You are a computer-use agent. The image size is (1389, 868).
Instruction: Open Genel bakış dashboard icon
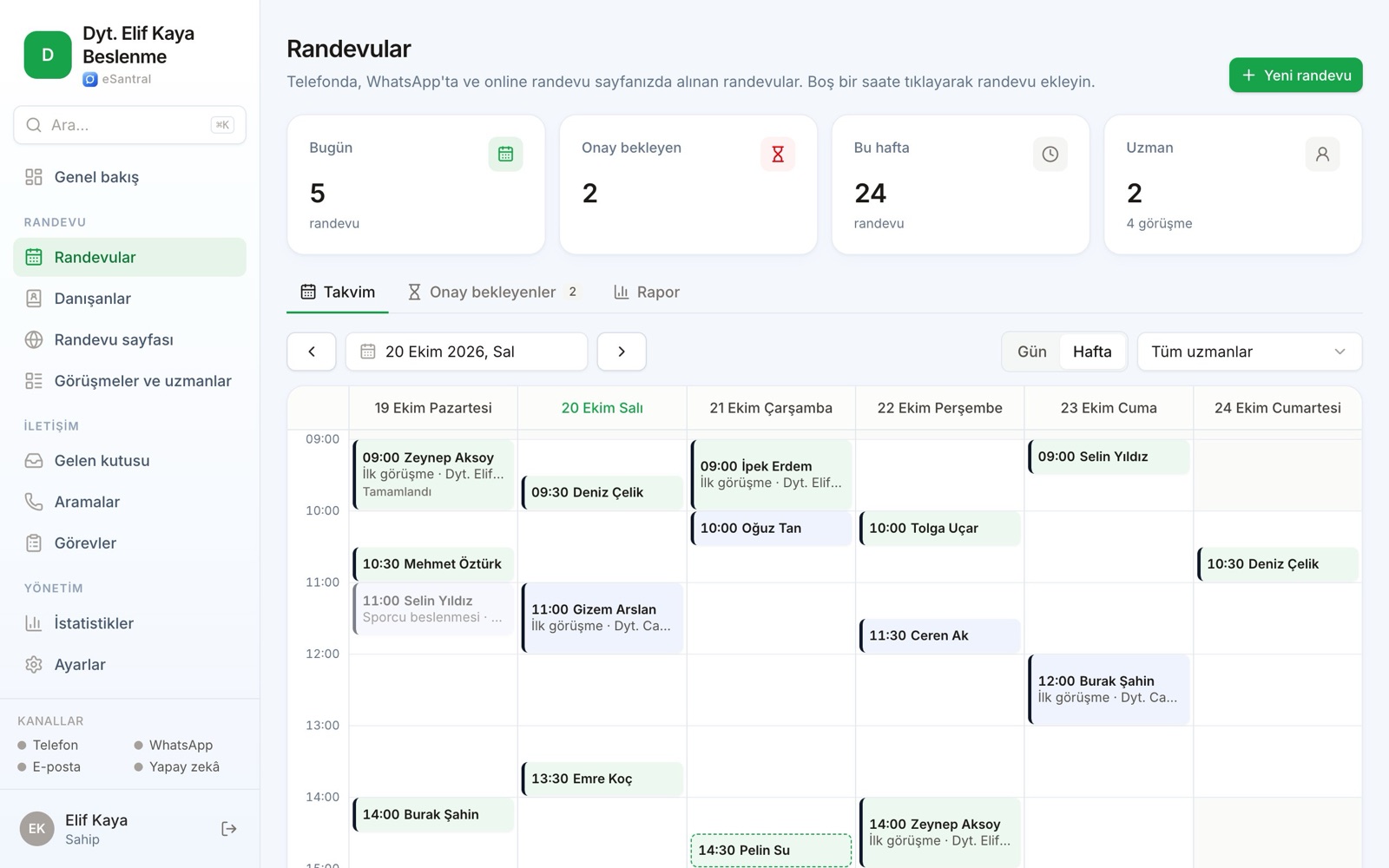coord(34,177)
